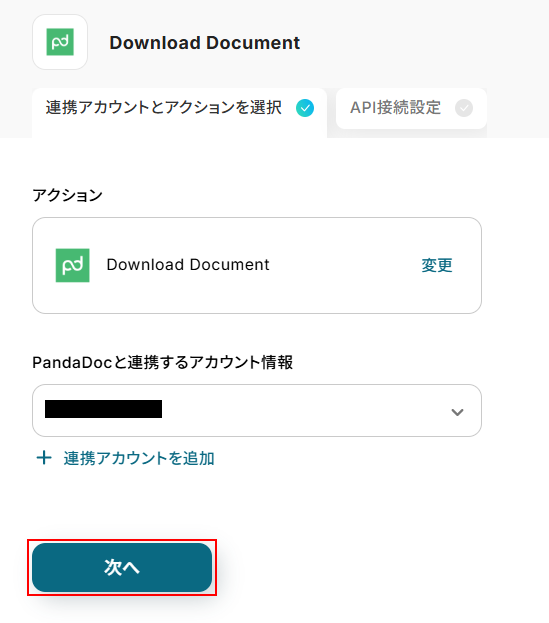The height and width of the screenshot is (623, 549).
Task: Click the 変更 link to change action
Action: [x=437, y=265]
